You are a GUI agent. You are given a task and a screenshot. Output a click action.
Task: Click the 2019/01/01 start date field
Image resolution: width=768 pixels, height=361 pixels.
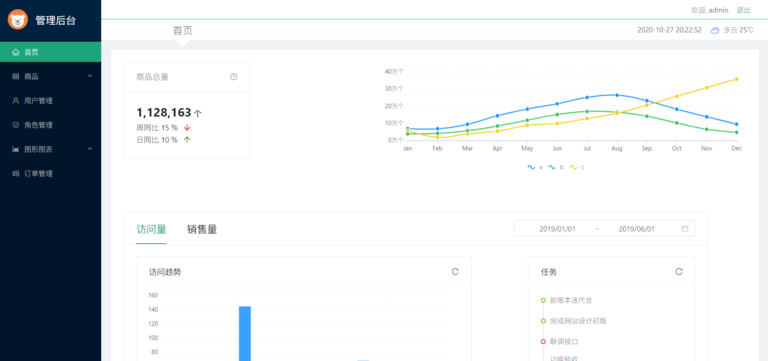click(557, 229)
